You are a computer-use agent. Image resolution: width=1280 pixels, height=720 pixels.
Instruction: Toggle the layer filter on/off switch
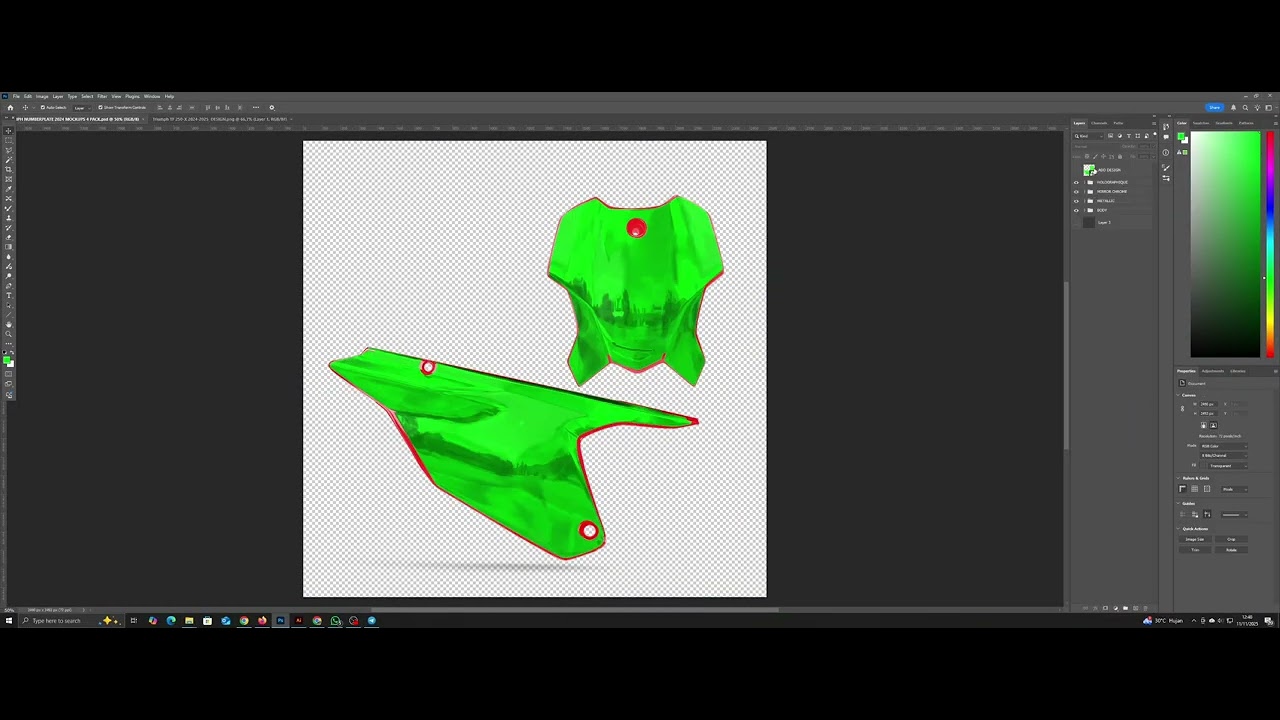(1155, 134)
